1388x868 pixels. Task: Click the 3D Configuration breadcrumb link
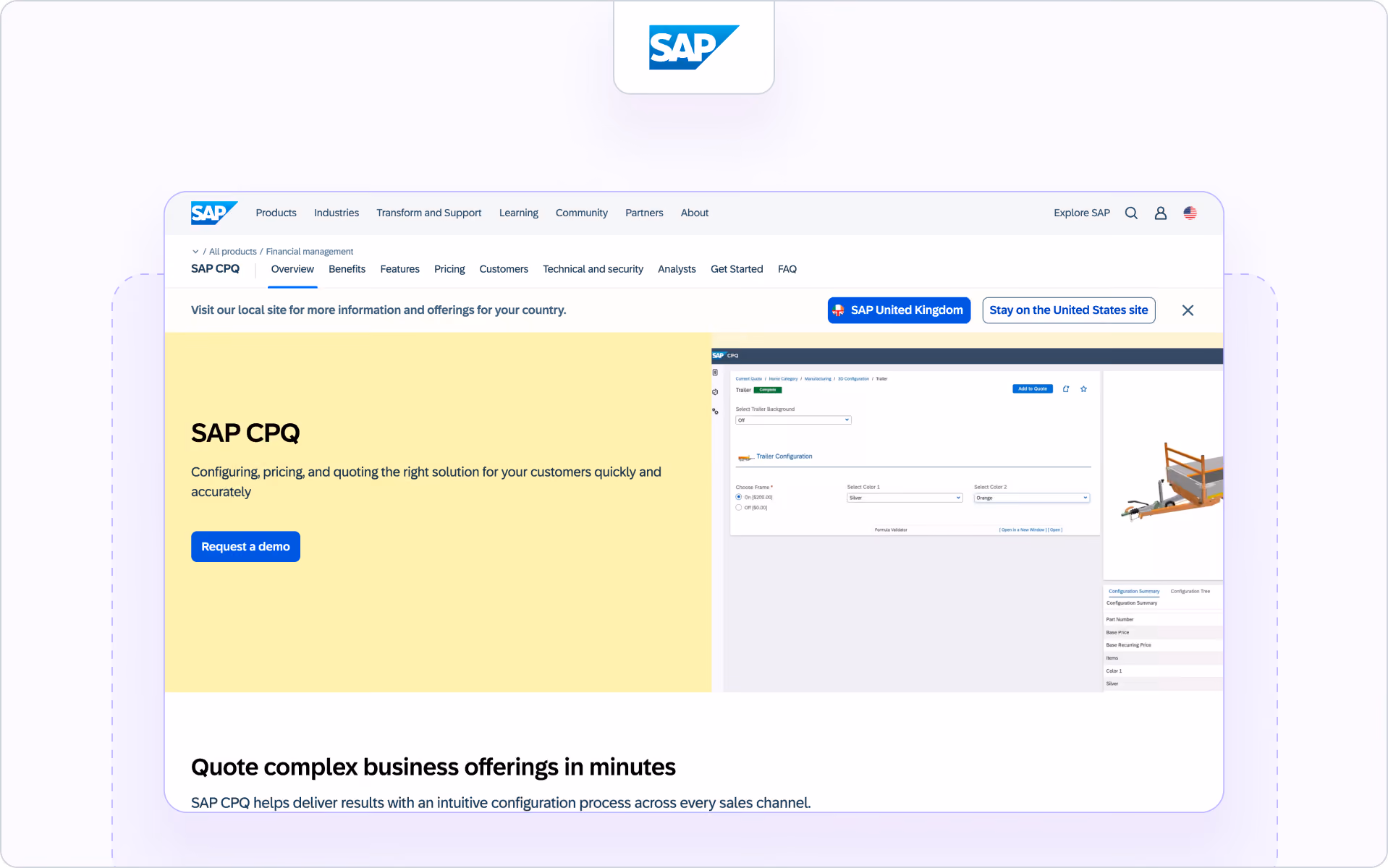(x=853, y=379)
